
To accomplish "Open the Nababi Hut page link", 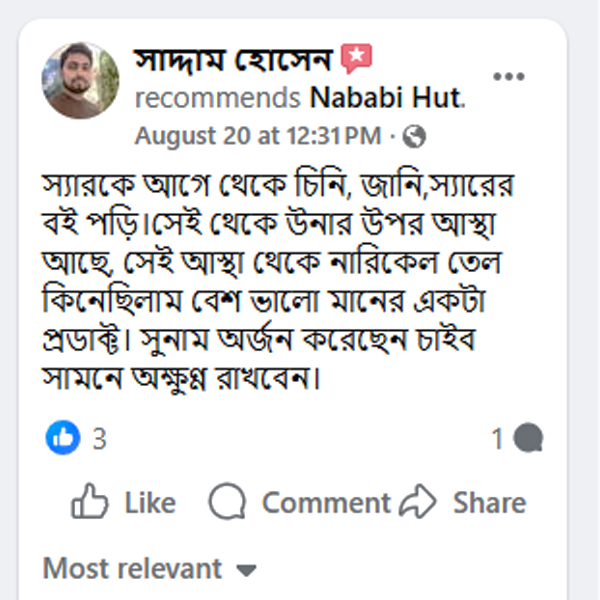I will coord(388,98).
